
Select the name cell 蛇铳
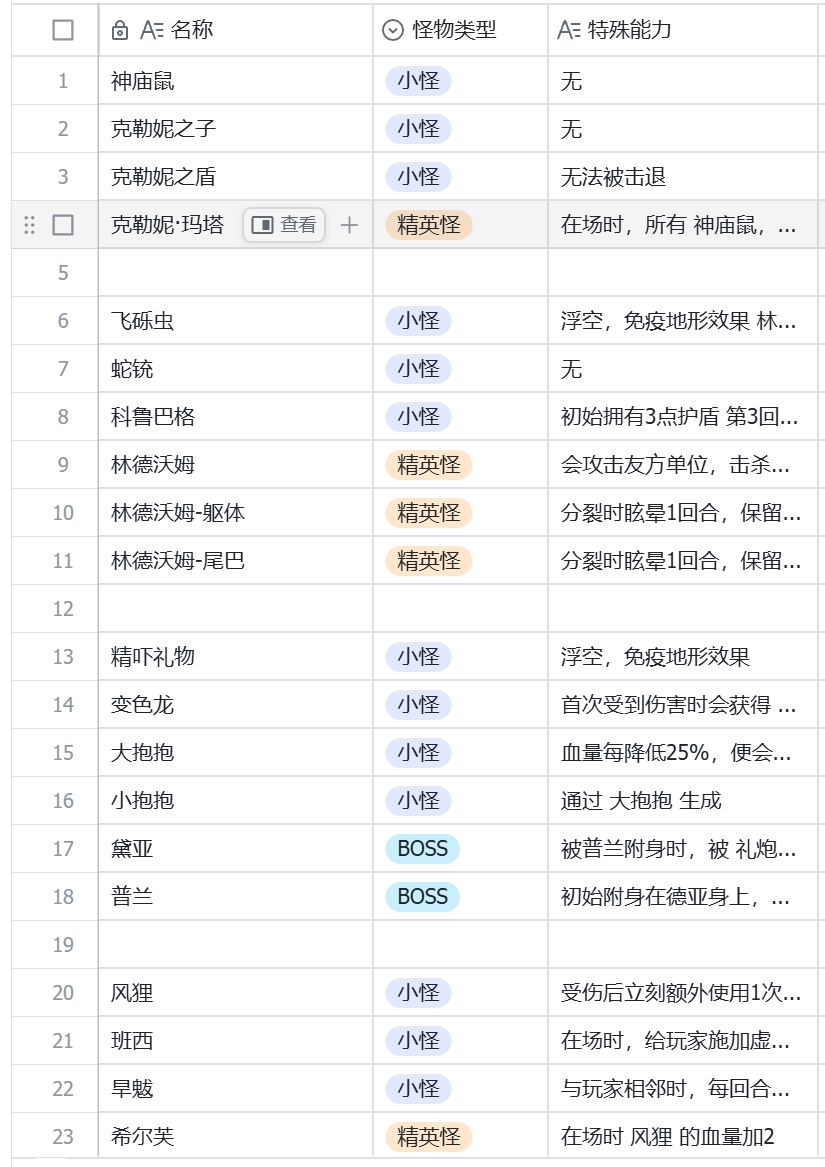[235, 368]
